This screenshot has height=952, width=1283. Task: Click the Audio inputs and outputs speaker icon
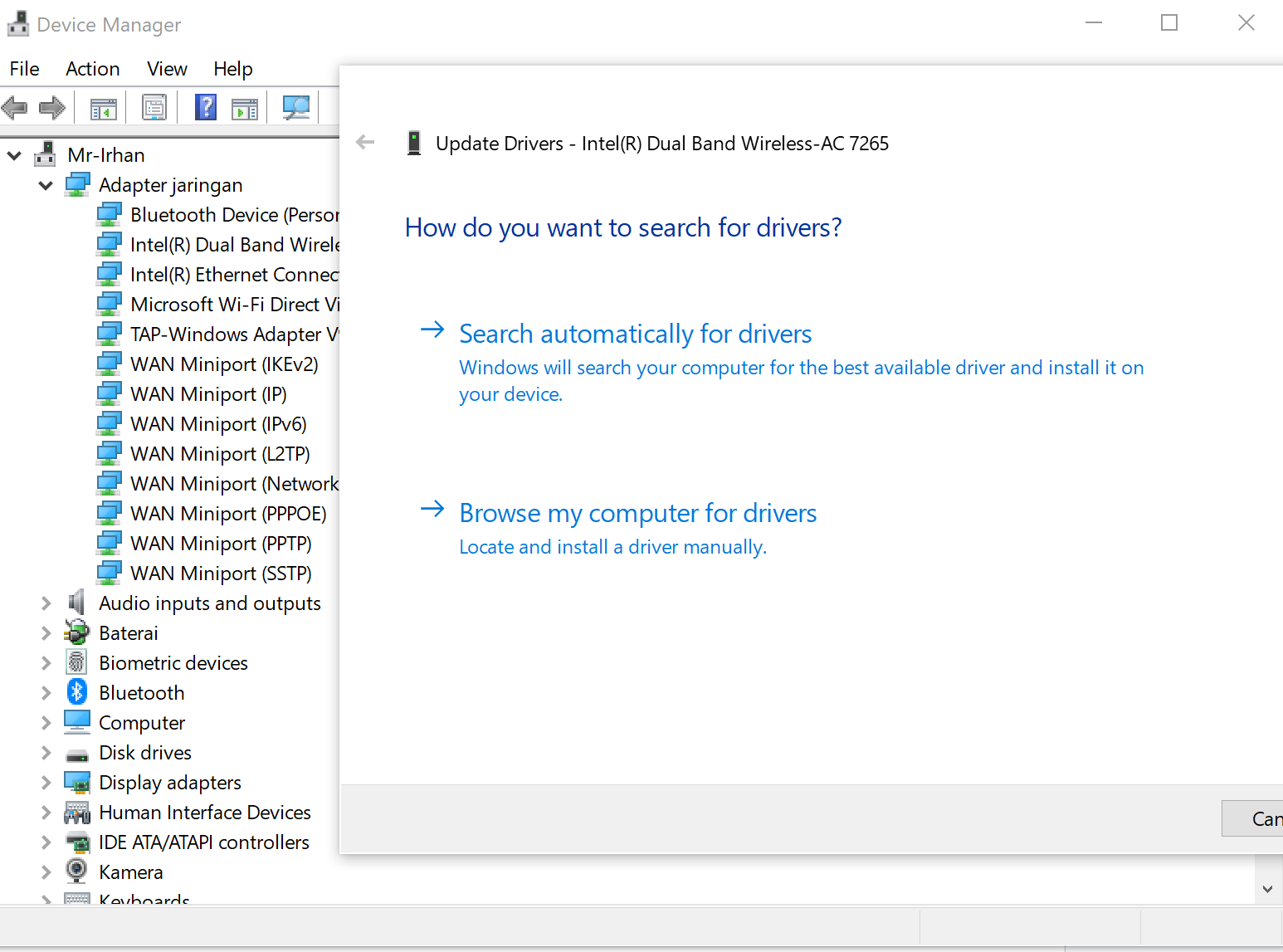point(77,603)
